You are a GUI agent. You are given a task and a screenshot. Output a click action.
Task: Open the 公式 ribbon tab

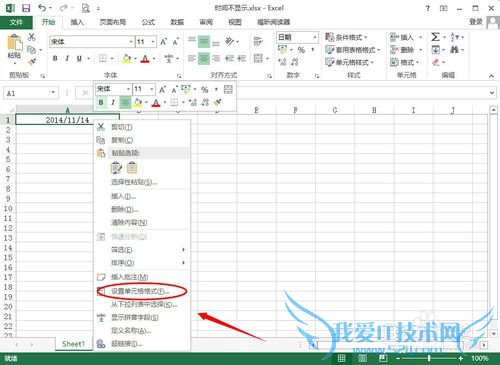pos(148,22)
